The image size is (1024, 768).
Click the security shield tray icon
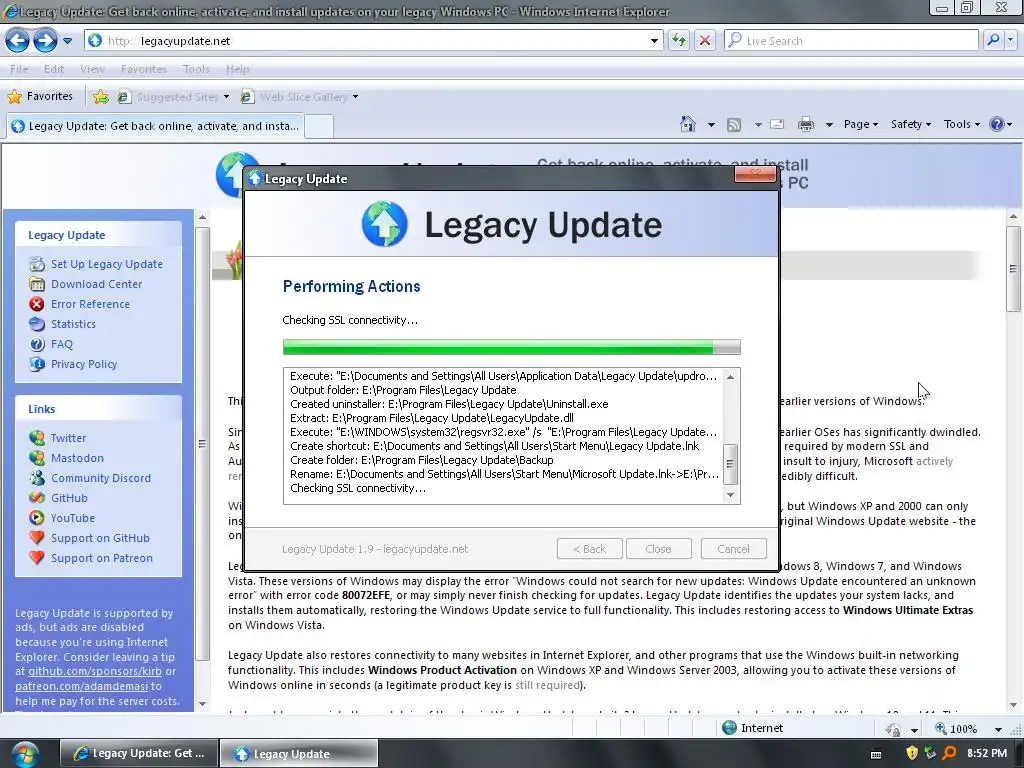click(912, 754)
